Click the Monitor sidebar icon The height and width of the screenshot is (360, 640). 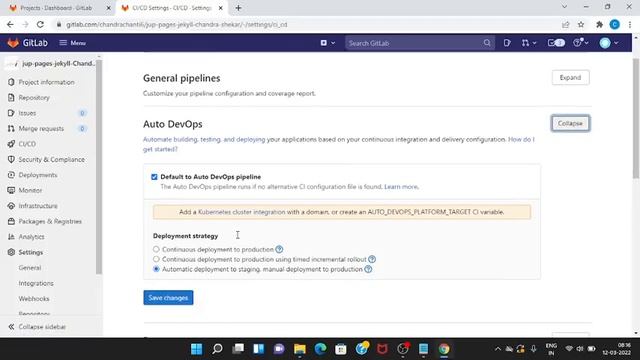[x=11, y=191]
